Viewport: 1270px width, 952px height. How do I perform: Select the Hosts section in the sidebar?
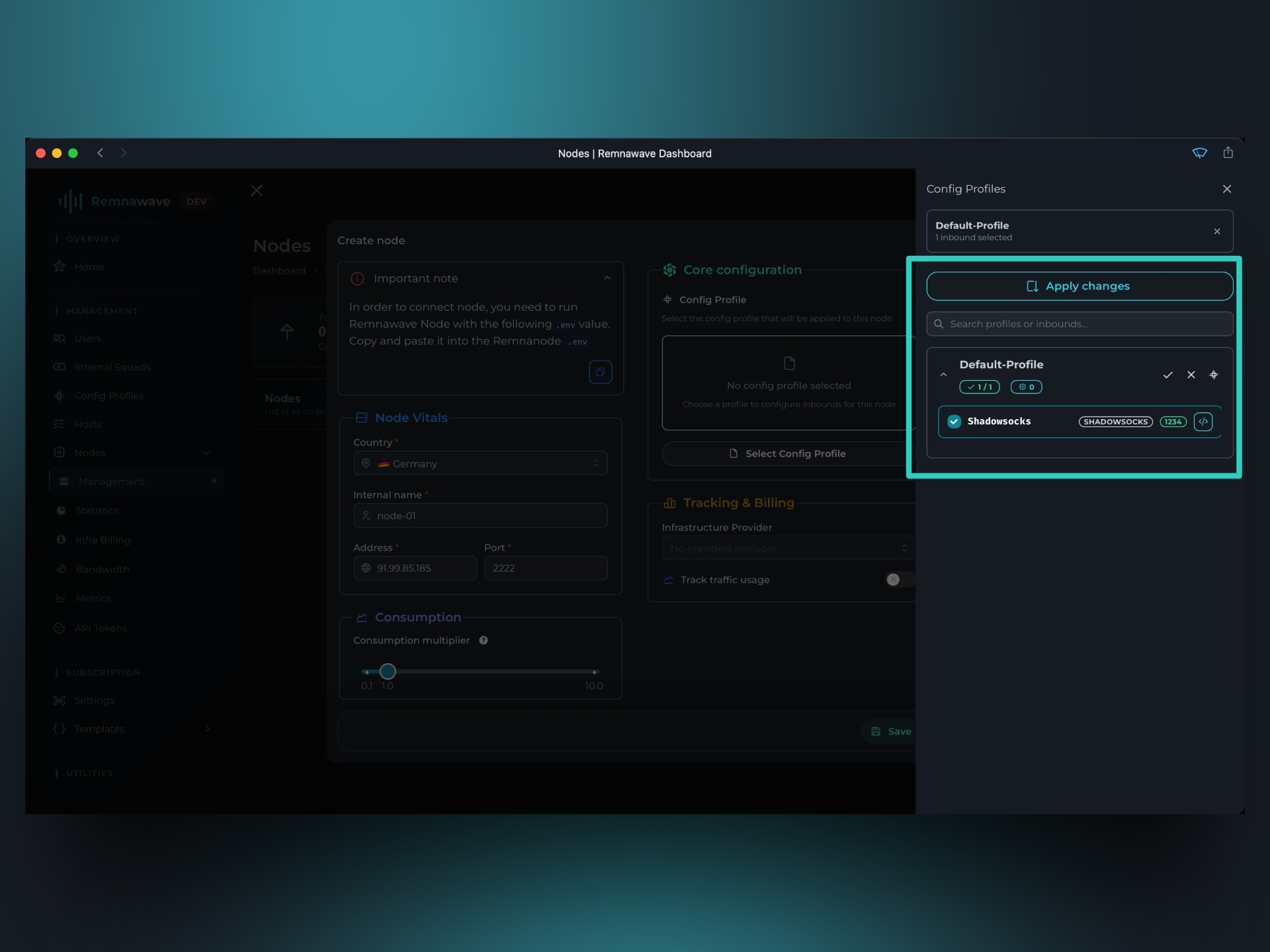click(x=87, y=424)
